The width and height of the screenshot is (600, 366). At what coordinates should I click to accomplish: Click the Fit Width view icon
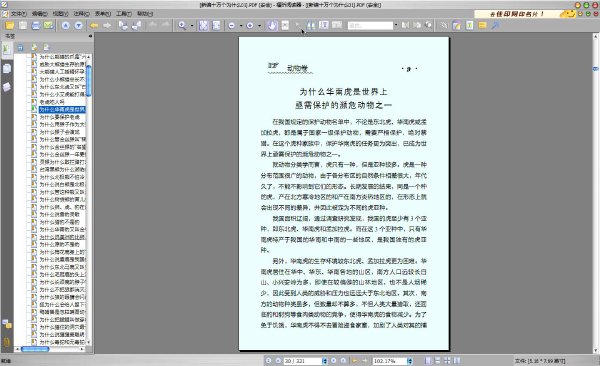pyautogui.click(x=217, y=26)
